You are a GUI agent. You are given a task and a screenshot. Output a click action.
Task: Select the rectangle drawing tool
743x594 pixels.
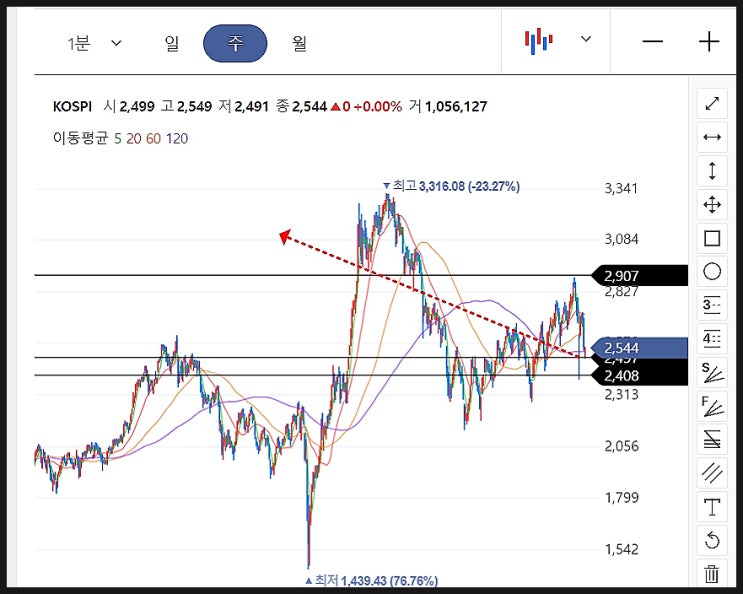click(712, 238)
